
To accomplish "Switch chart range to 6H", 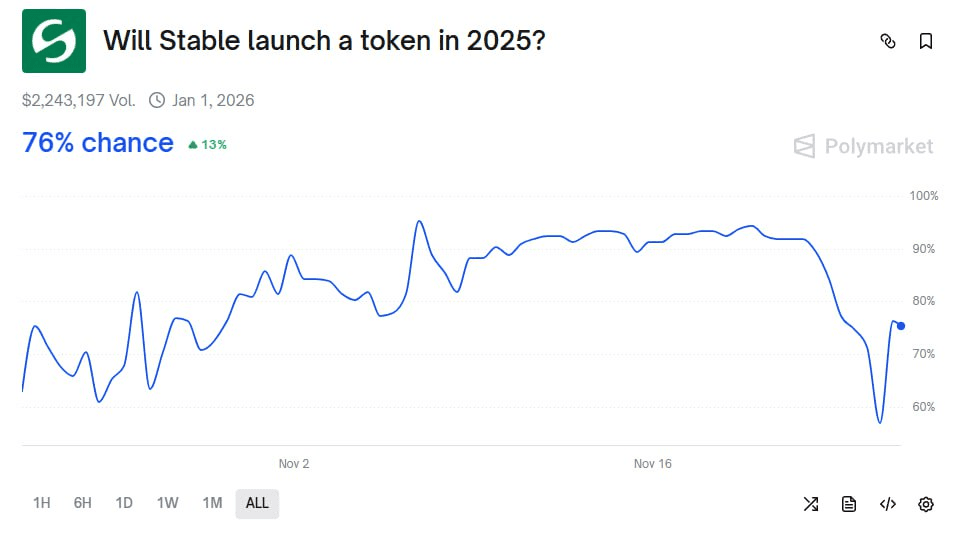I will click(82, 503).
